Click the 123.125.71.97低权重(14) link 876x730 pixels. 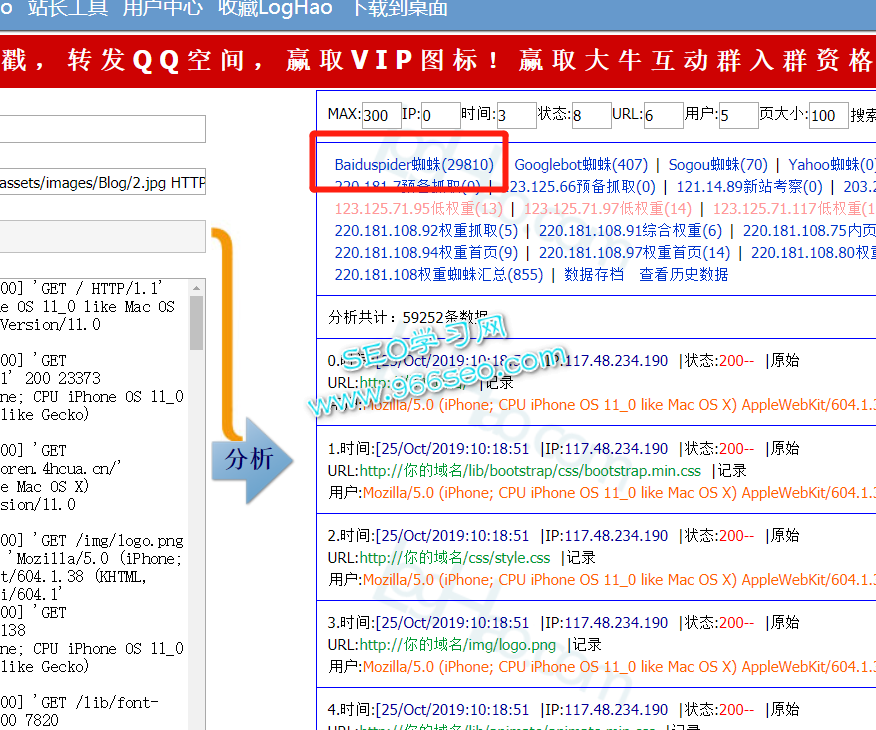608,208
